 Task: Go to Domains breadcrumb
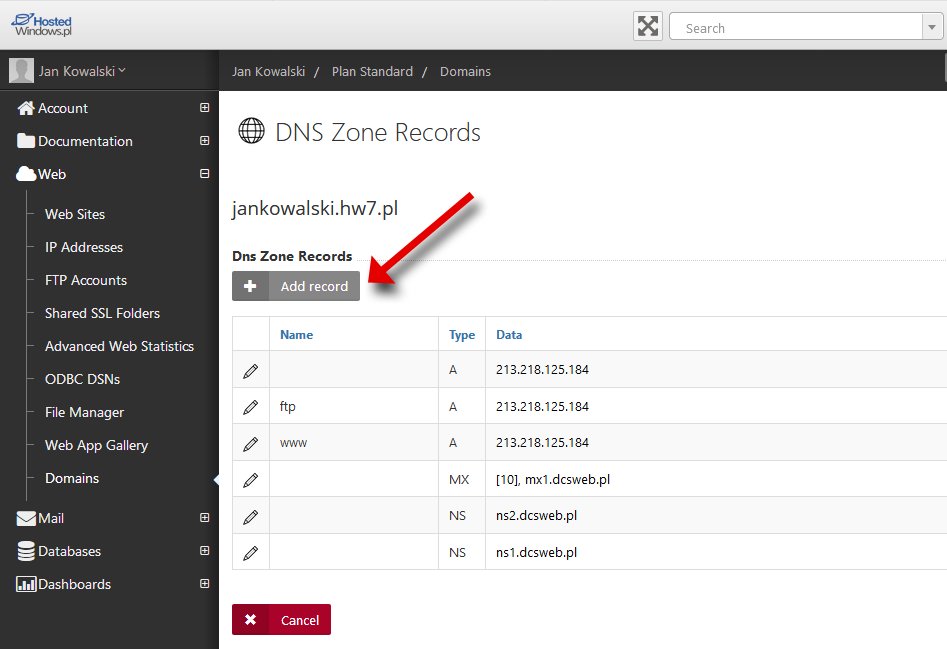pos(465,71)
